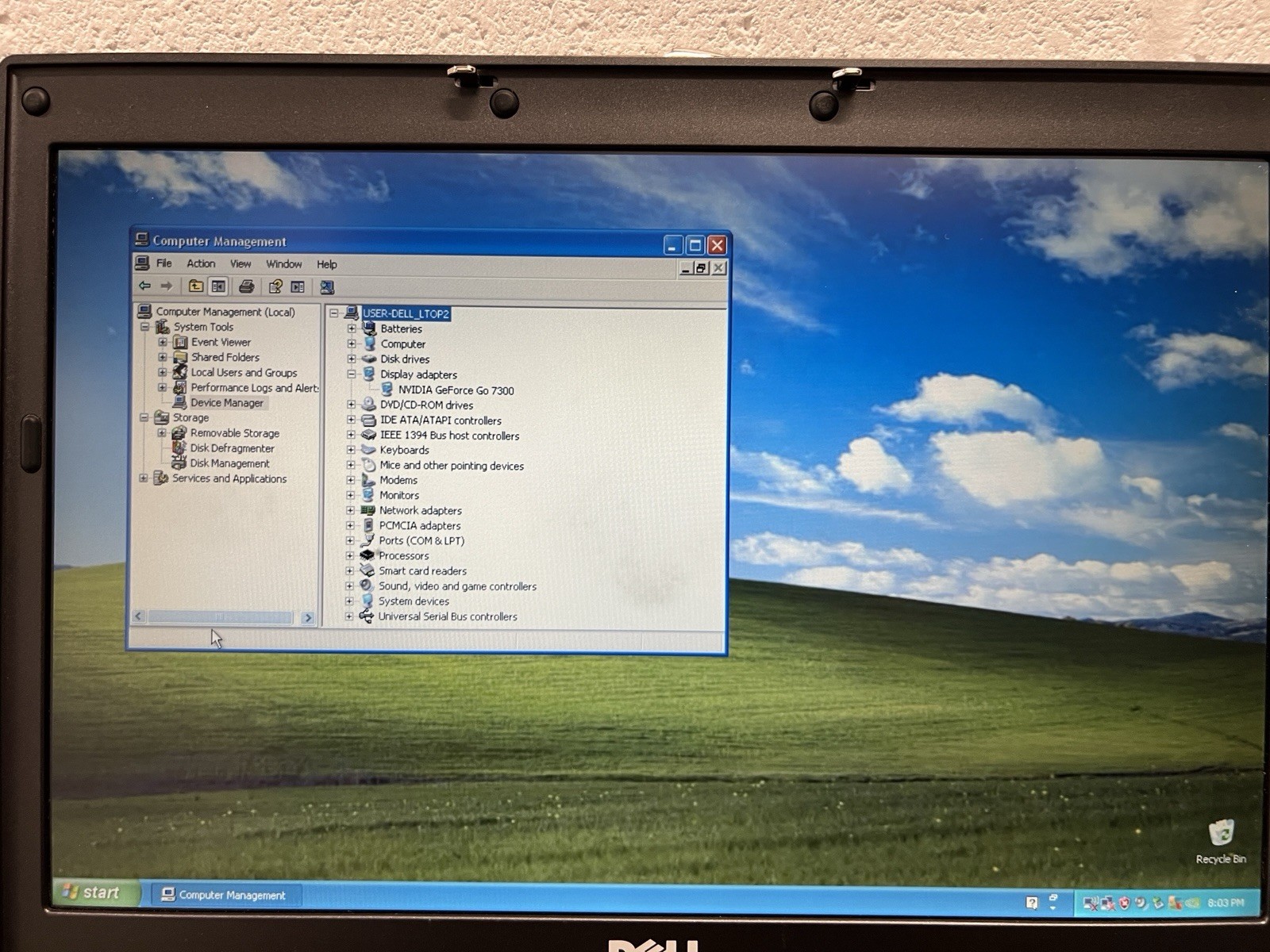Click the 8:03 PM clock in the tray
The image size is (1270, 952).
tap(1226, 903)
